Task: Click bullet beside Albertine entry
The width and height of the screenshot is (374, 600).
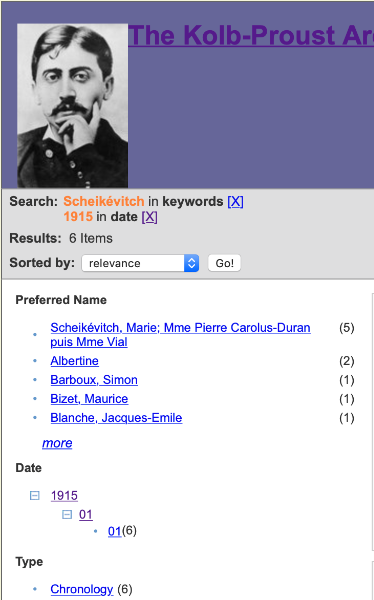Action: (x=35, y=361)
